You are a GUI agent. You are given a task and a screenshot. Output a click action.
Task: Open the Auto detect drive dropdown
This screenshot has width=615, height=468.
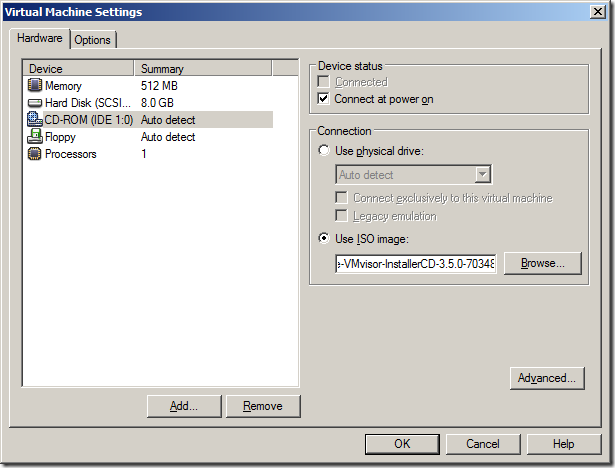coord(483,175)
